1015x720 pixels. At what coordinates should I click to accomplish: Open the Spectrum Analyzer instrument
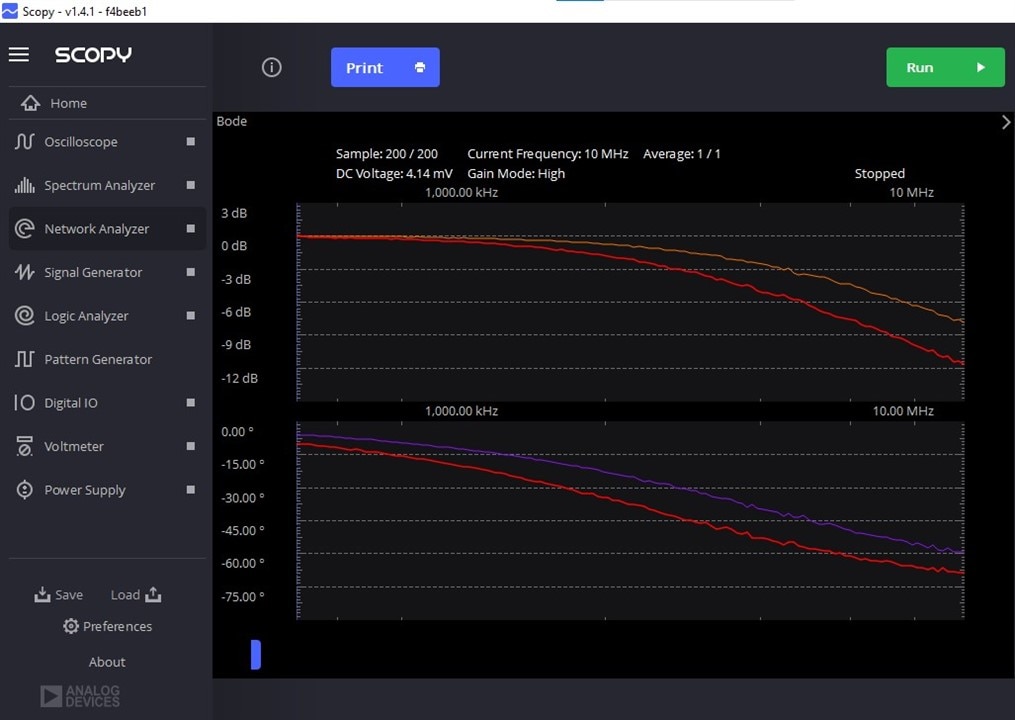pyautogui.click(x=99, y=186)
